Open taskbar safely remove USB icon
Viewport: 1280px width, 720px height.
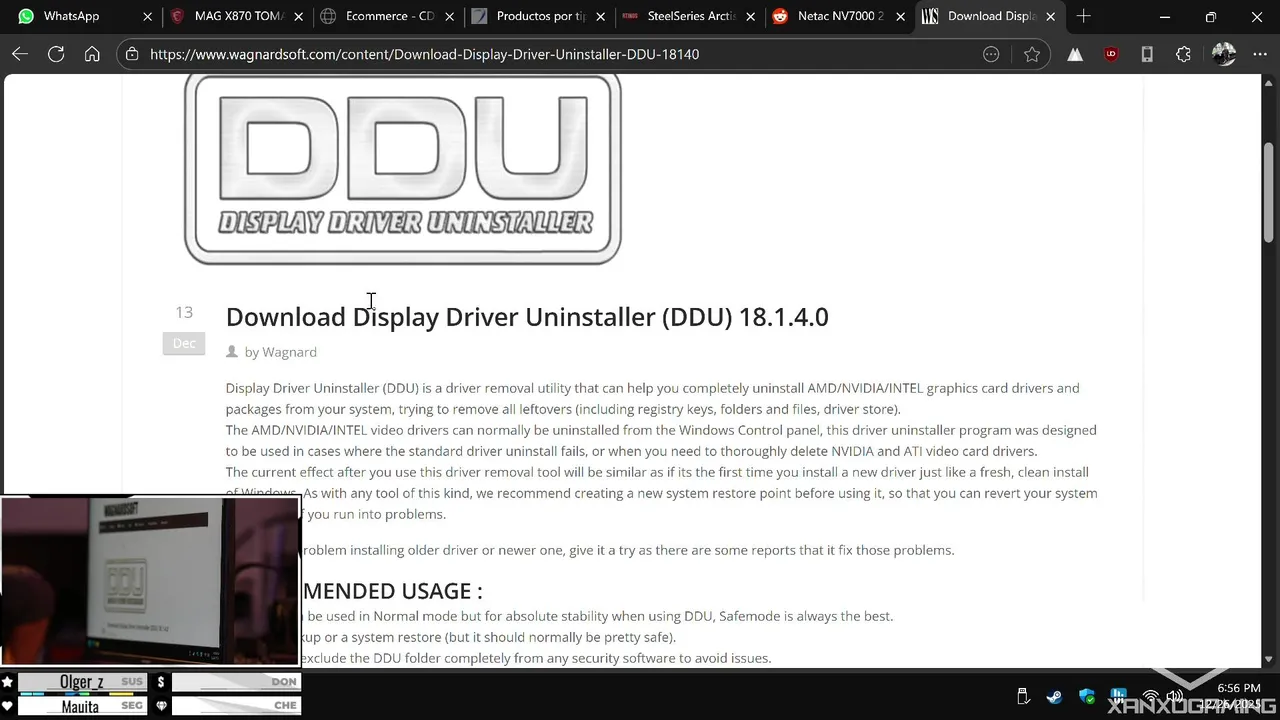pos(1023,697)
